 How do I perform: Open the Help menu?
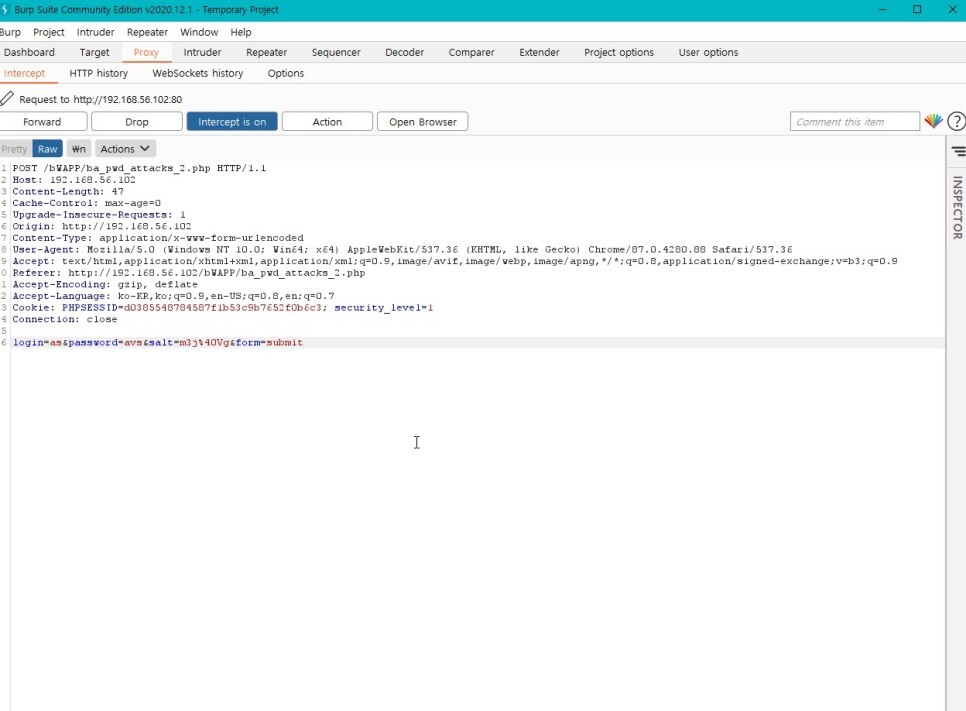[241, 32]
